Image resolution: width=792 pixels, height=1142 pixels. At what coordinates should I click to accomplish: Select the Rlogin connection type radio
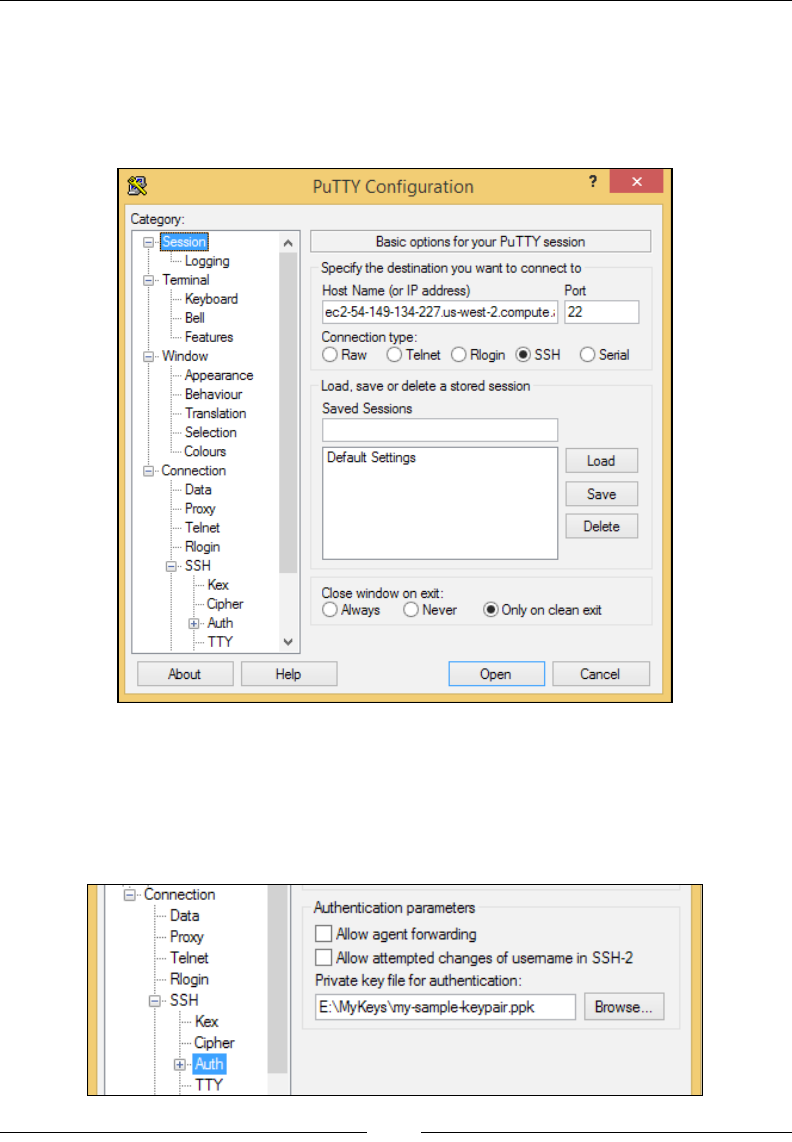458,355
